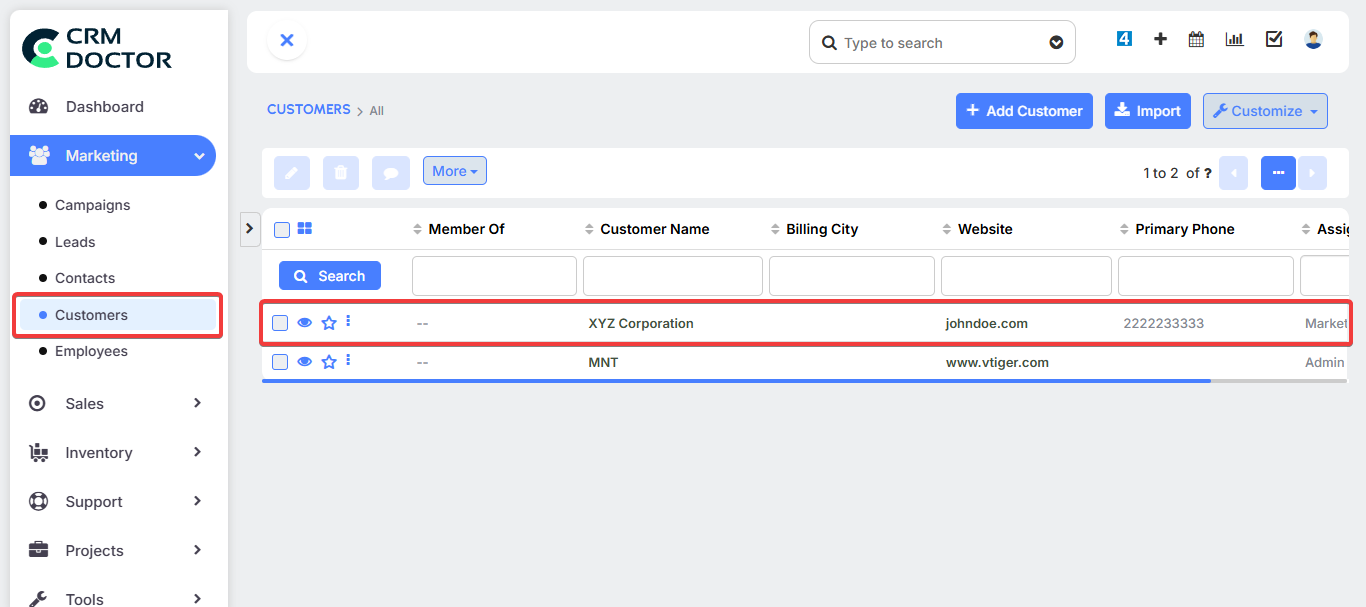Image resolution: width=1366 pixels, height=607 pixels.
Task: Open row actions menu for MNT
Action: point(348,360)
